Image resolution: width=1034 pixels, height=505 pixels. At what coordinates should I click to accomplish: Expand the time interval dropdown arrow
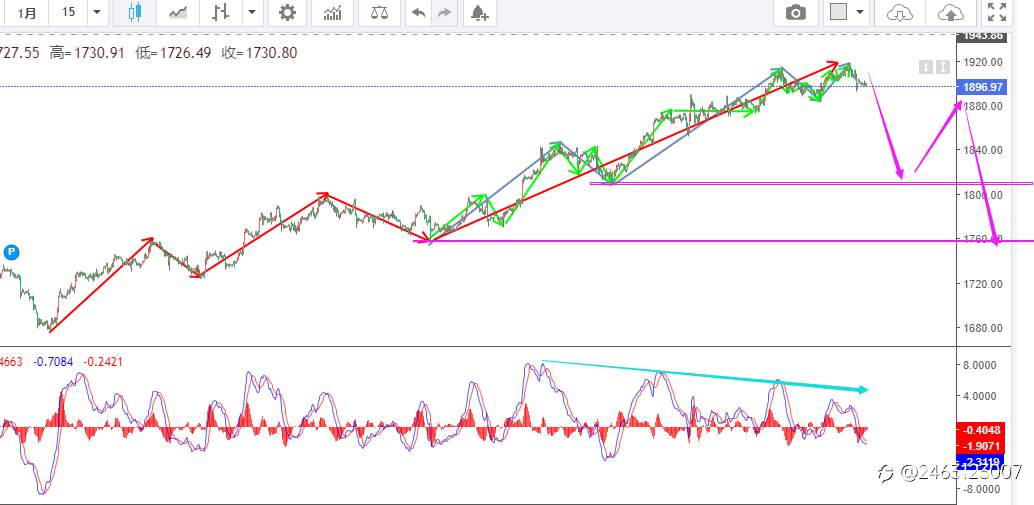(97, 12)
